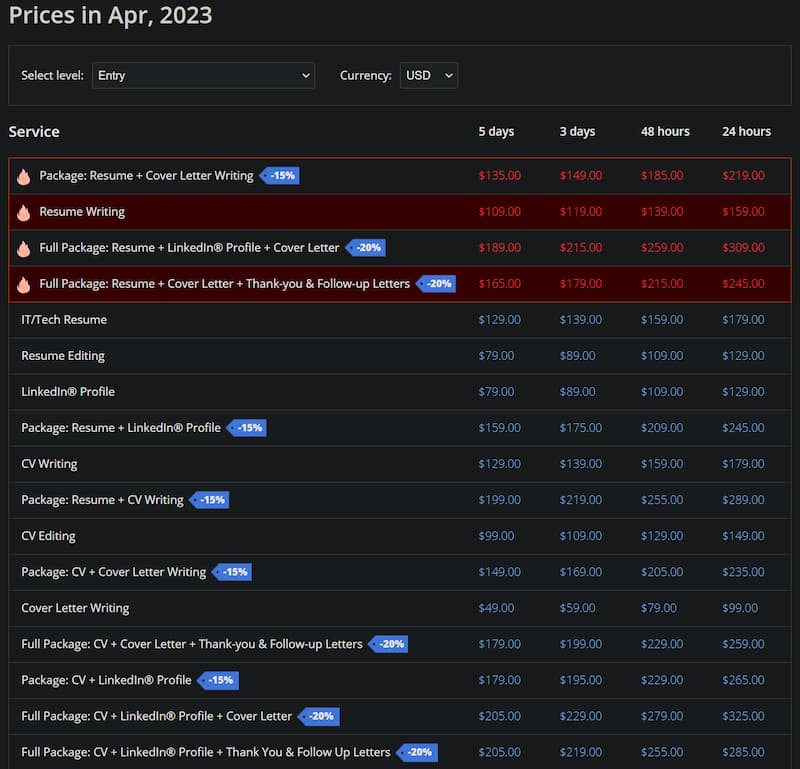The height and width of the screenshot is (769, 800).
Task: Click Package: CV + LinkedIn® Profile name
Action: 107,680
